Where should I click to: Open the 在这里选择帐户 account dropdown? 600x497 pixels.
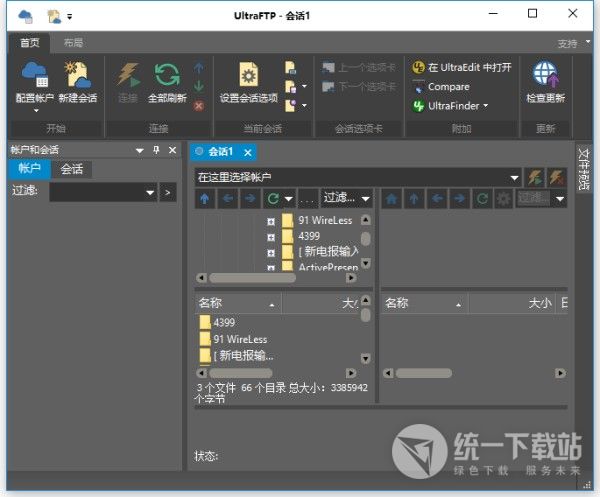(x=515, y=177)
